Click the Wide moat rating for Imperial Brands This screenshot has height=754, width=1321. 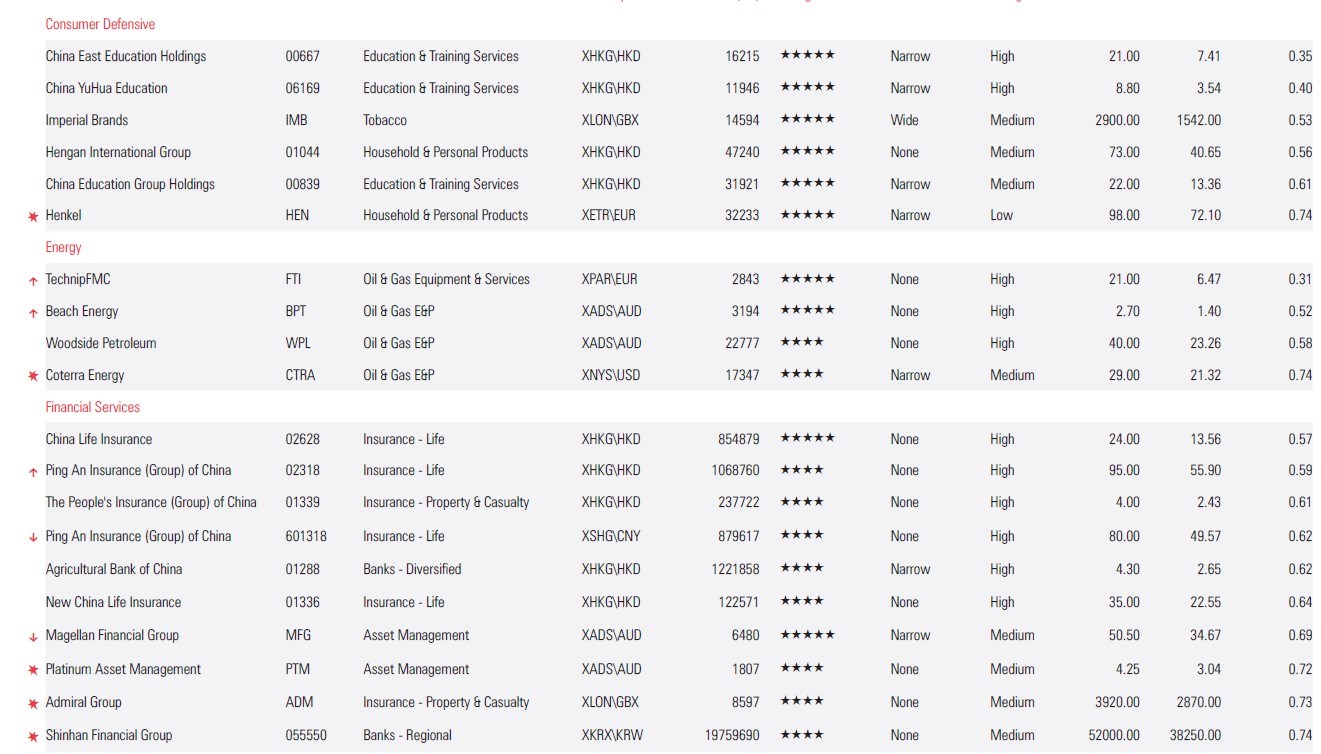(x=904, y=120)
